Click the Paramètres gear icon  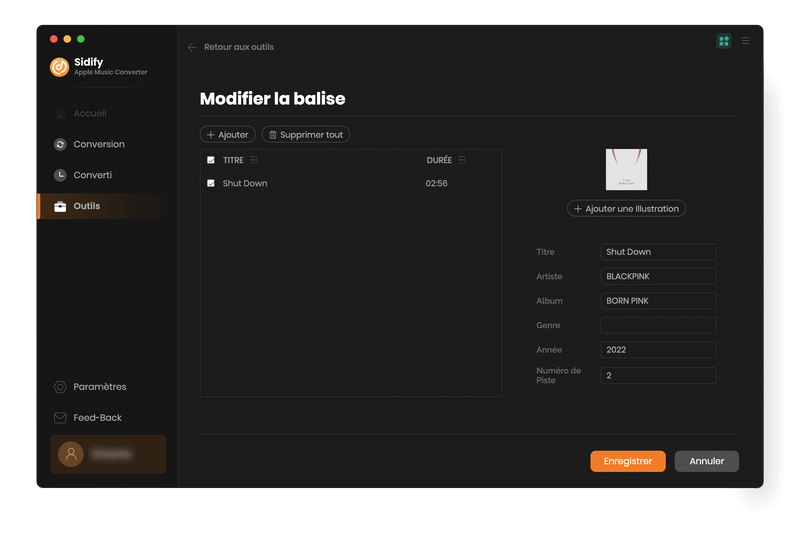coord(60,387)
